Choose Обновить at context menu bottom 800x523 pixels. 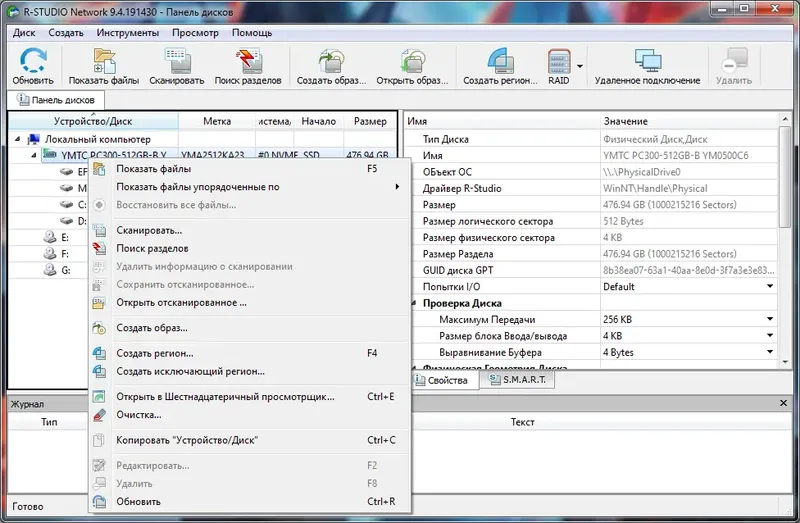249,502
